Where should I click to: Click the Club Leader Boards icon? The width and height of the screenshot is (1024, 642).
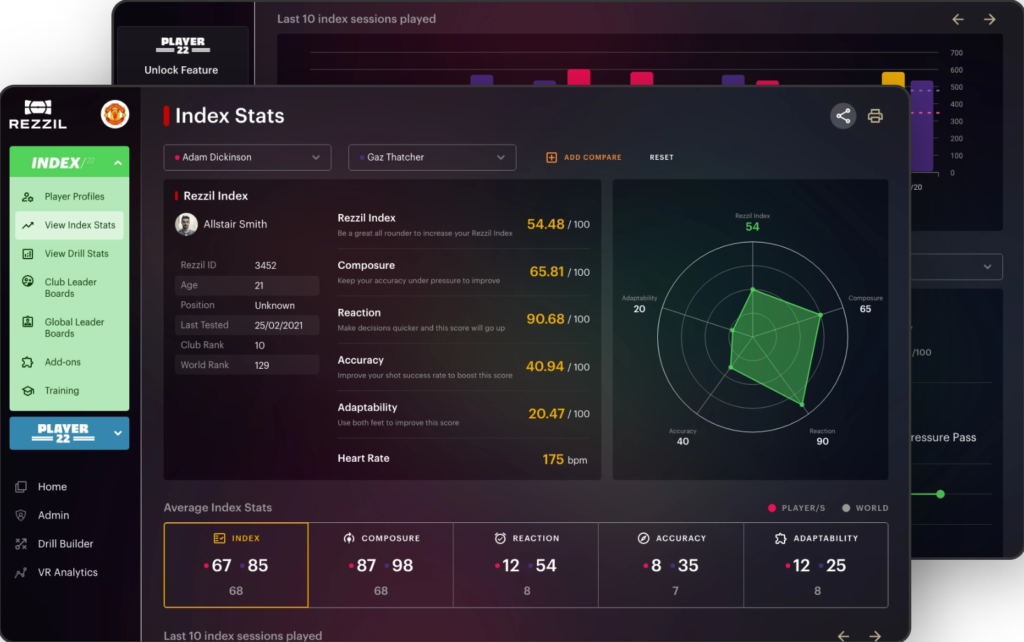point(27,281)
